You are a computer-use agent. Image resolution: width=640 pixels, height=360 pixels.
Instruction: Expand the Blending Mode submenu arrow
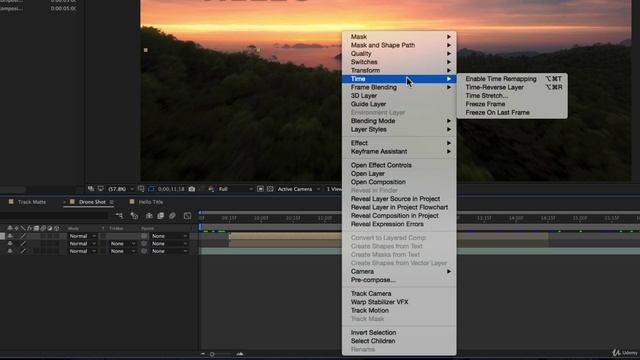[449, 121]
